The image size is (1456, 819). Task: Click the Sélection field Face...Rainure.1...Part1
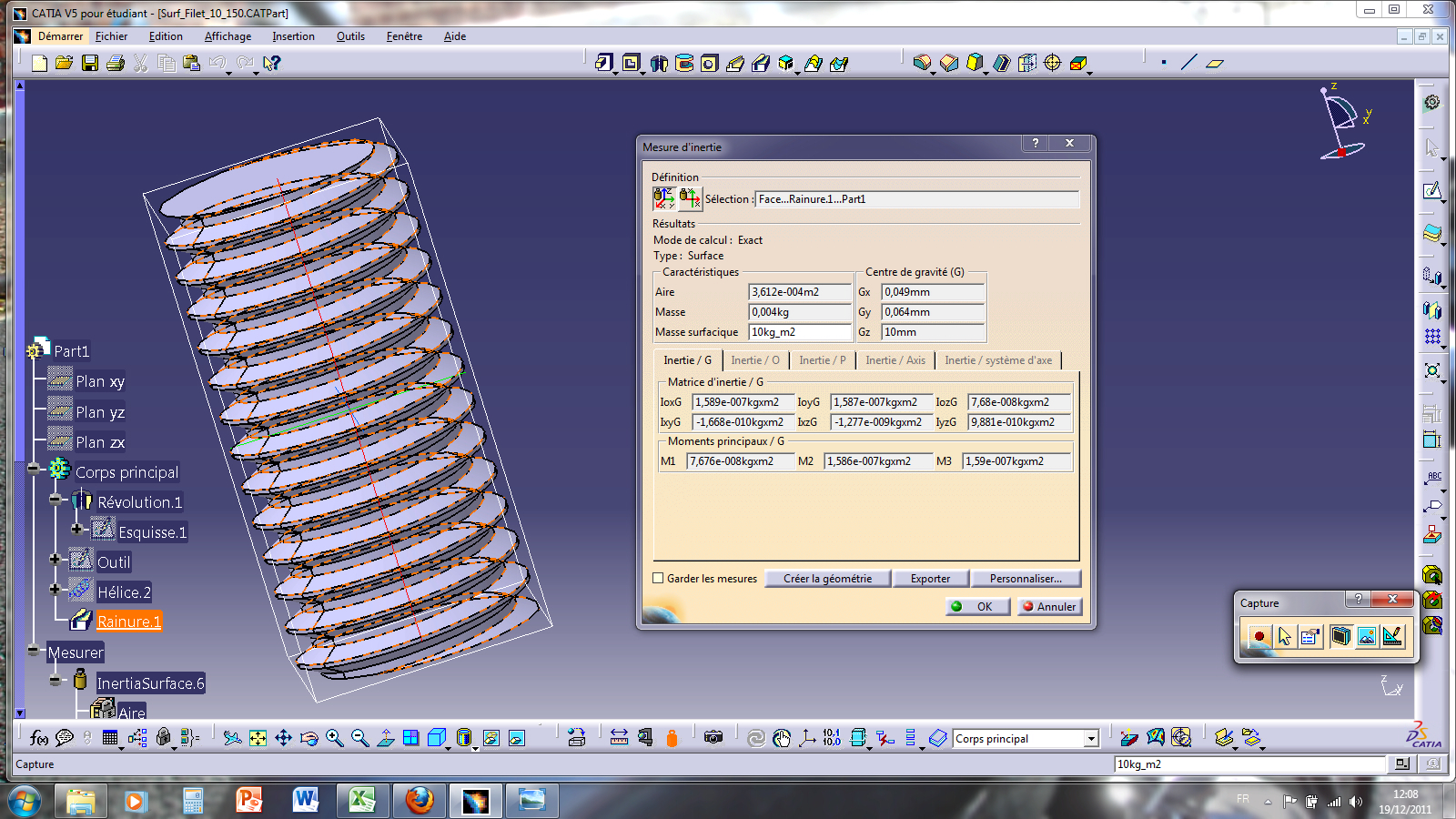pos(917,199)
